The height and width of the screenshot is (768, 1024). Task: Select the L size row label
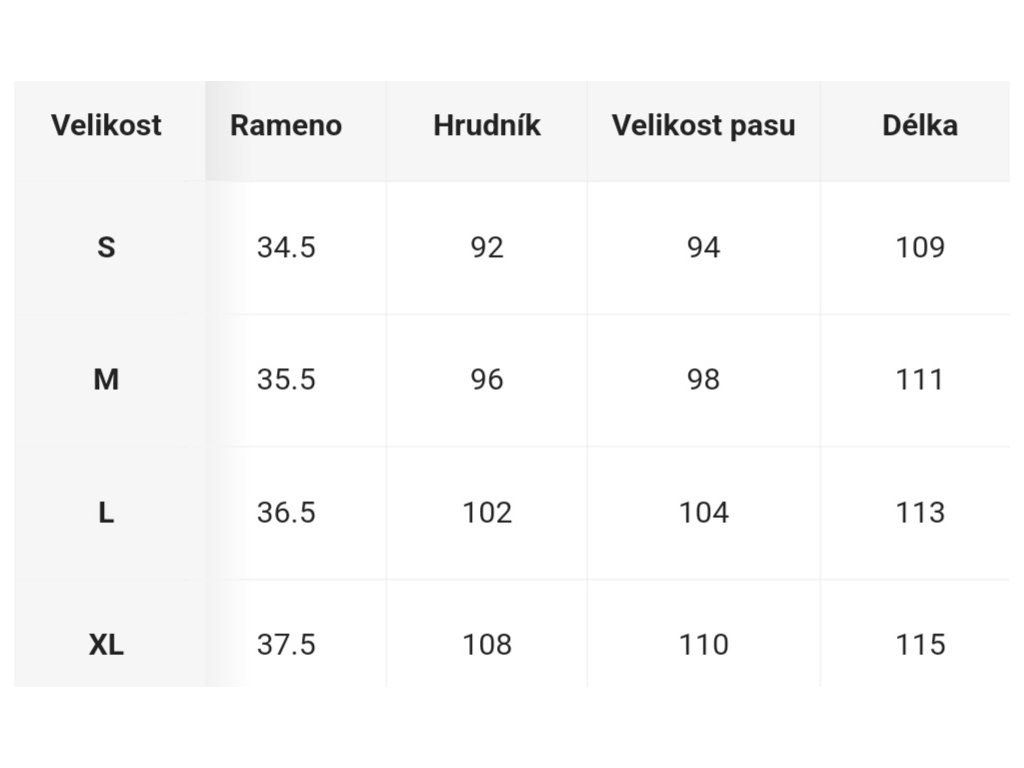point(106,513)
